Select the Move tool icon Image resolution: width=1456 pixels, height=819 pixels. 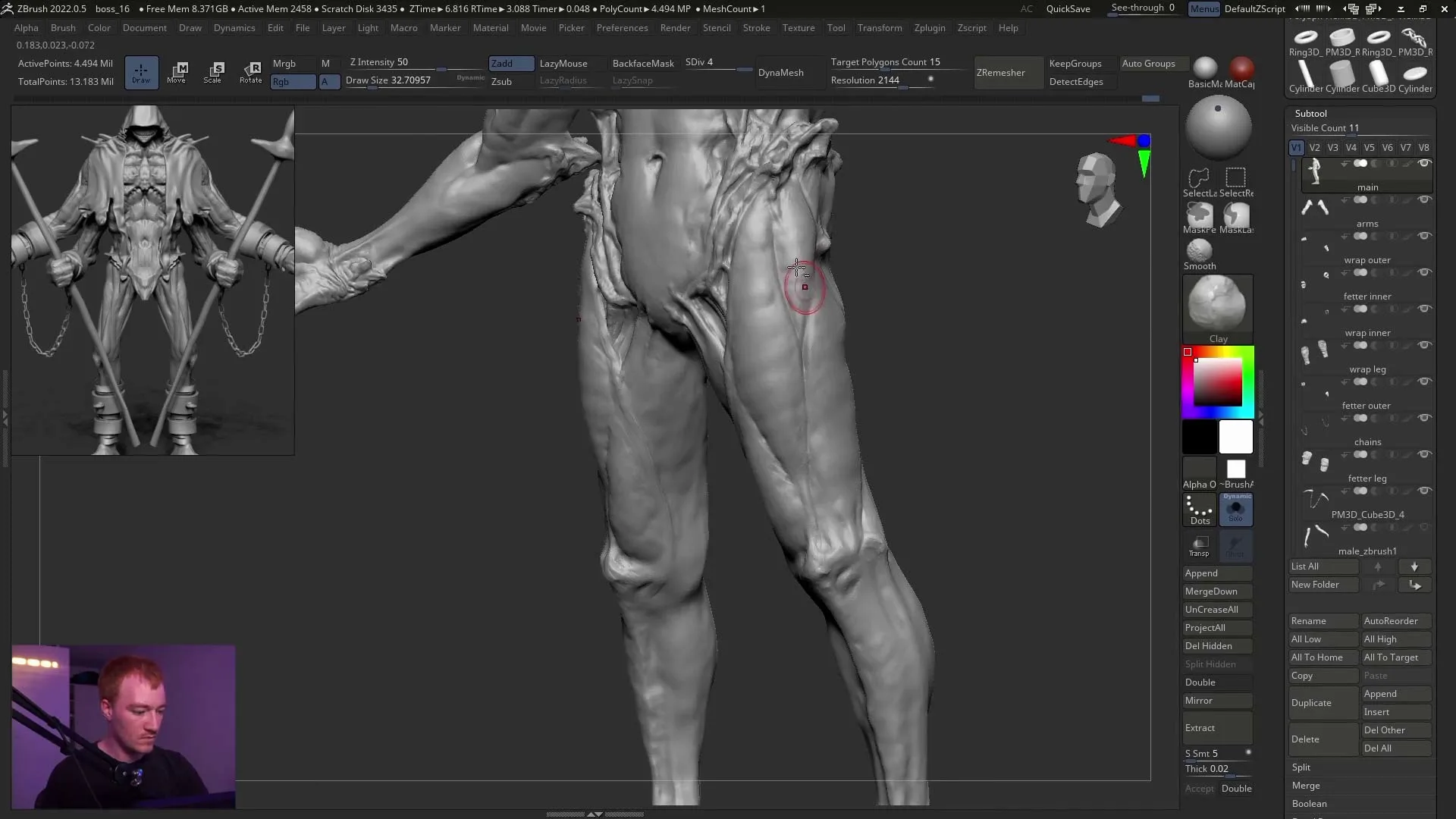click(x=177, y=72)
